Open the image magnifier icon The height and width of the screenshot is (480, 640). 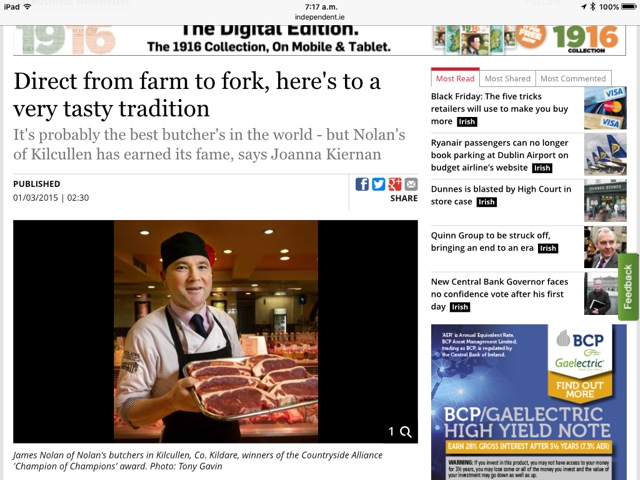405,432
